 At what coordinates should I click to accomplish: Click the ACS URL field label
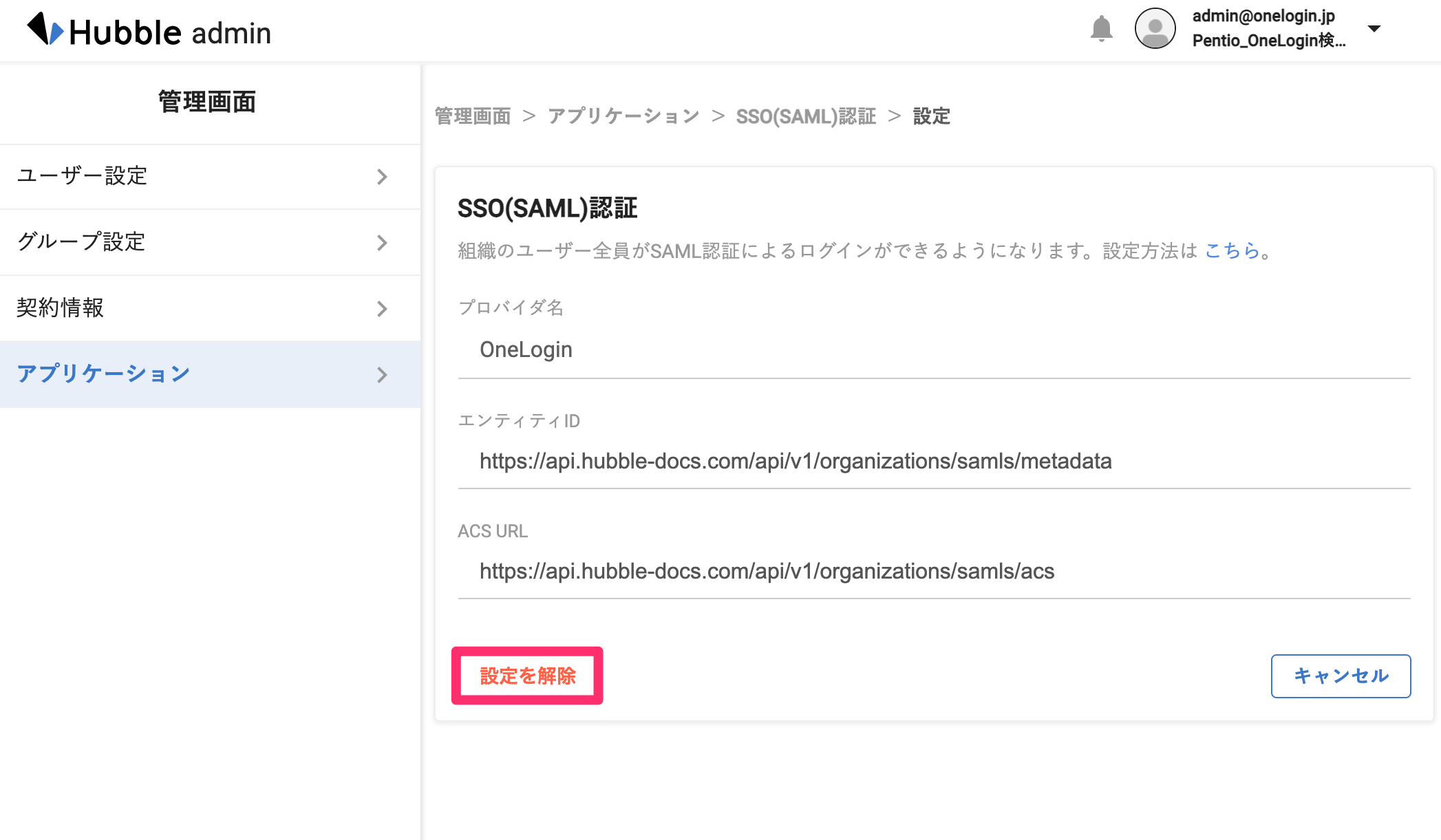point(493,531)
